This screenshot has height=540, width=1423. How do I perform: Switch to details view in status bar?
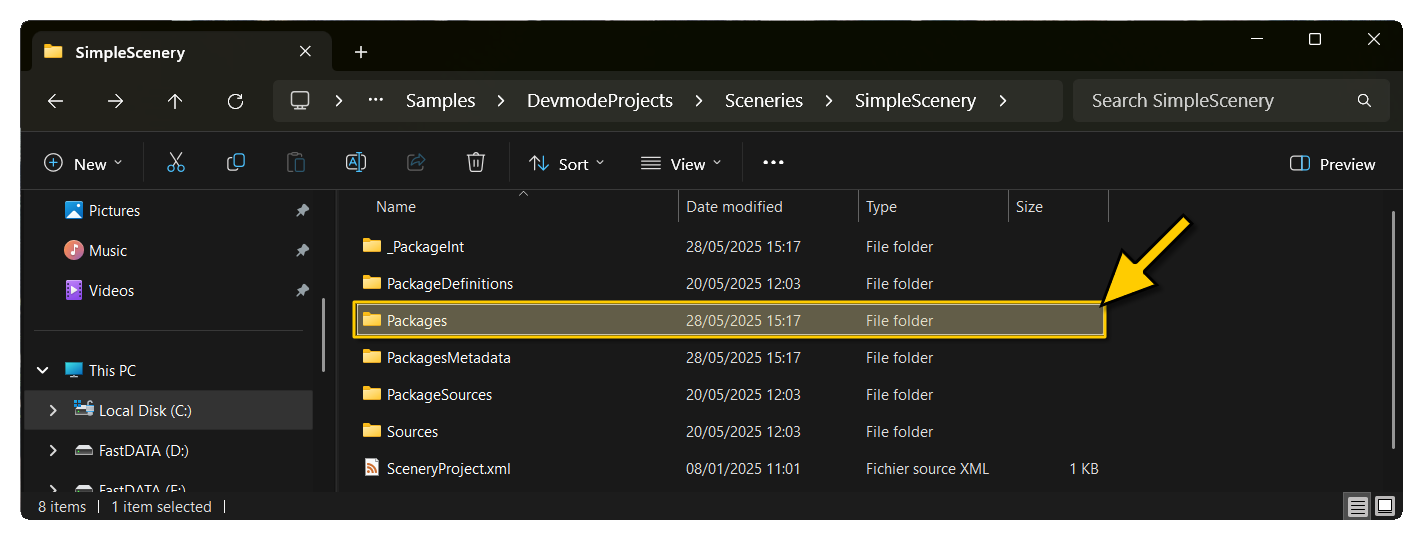pos(1357,507)
